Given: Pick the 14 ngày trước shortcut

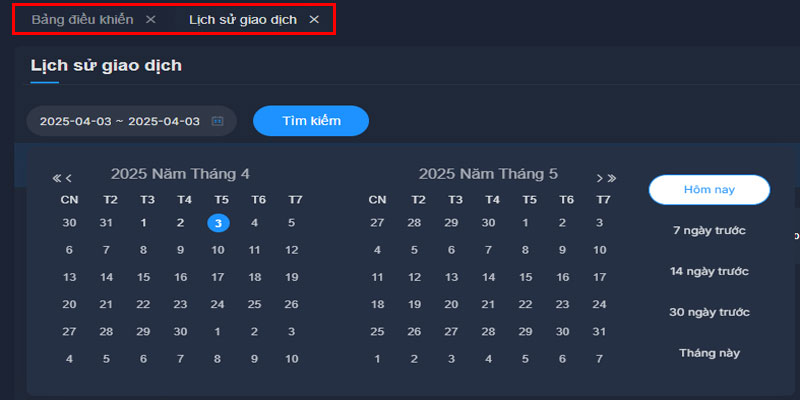Looking at the screenshot, I should coord(709,272).
